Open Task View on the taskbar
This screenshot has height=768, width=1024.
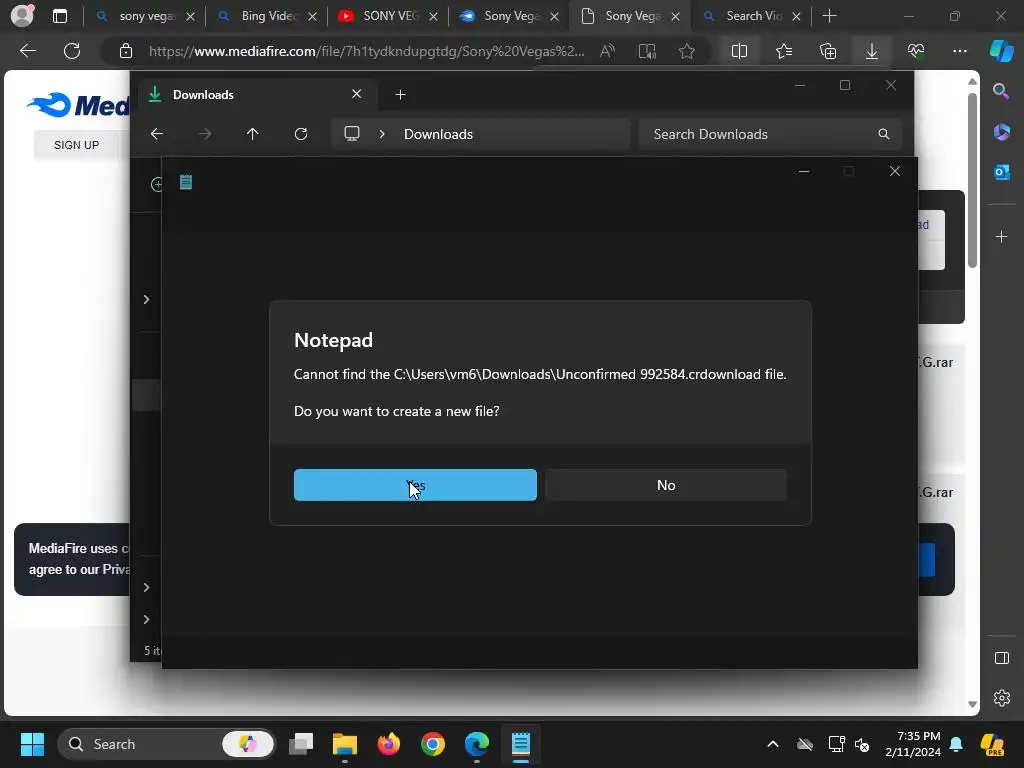coord(301,744)
